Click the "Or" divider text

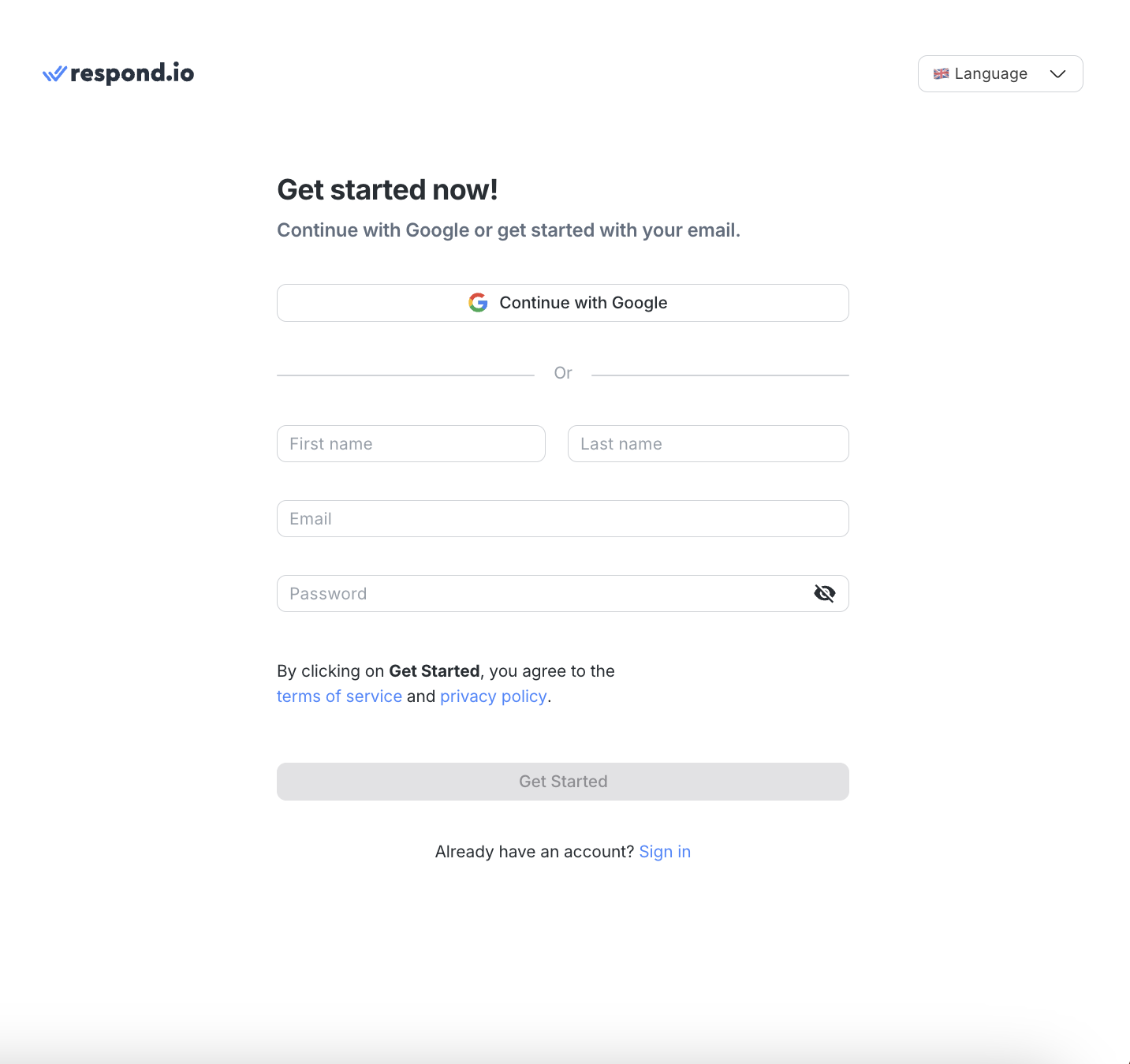point(563,373)
